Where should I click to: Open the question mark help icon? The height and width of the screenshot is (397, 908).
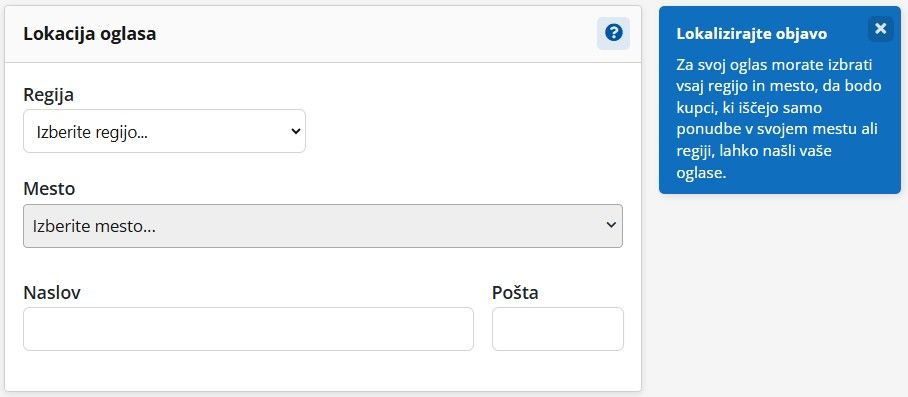[x=613, y=33]
